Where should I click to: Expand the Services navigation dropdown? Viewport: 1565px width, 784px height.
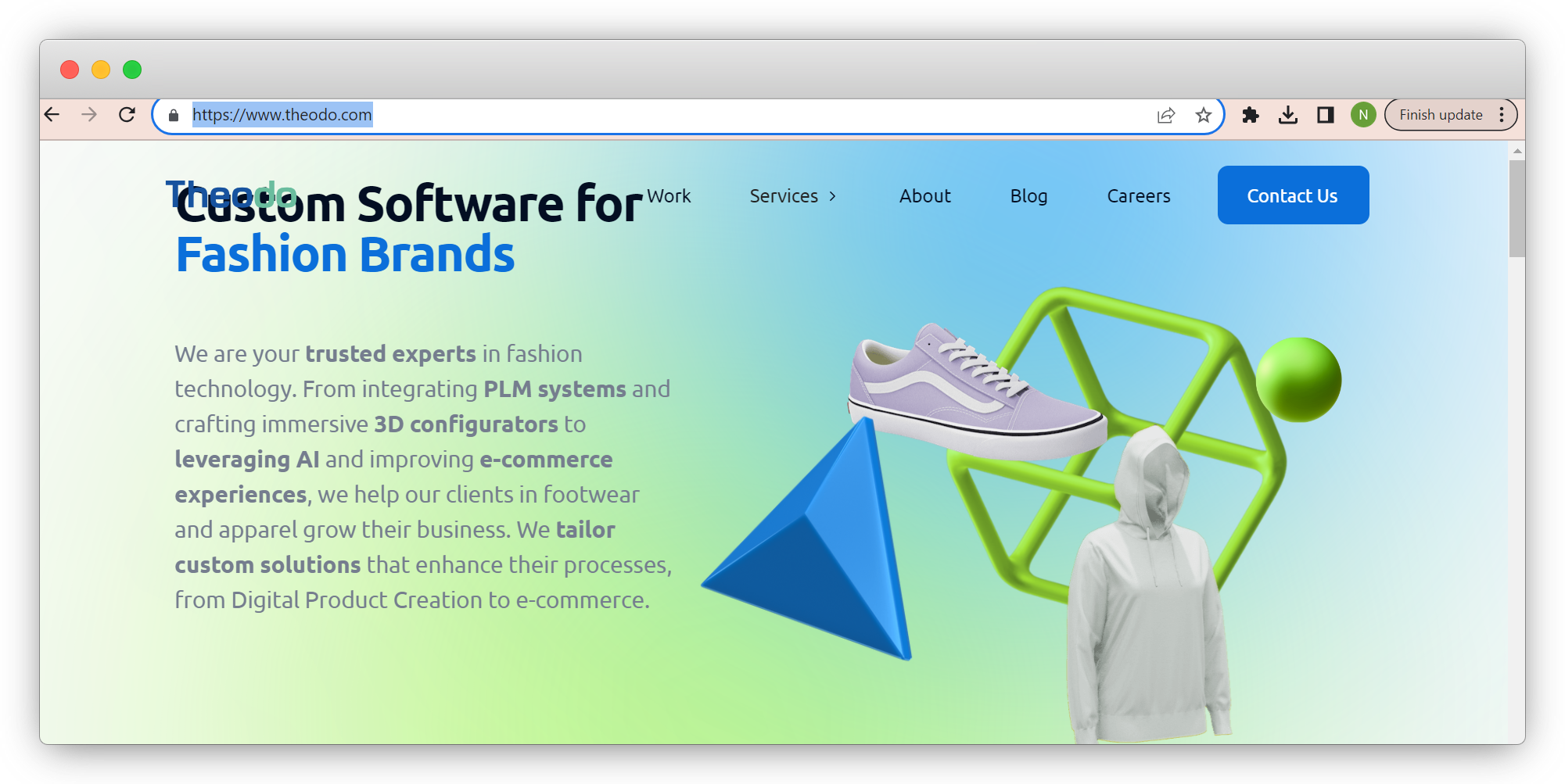coord(792,196)
